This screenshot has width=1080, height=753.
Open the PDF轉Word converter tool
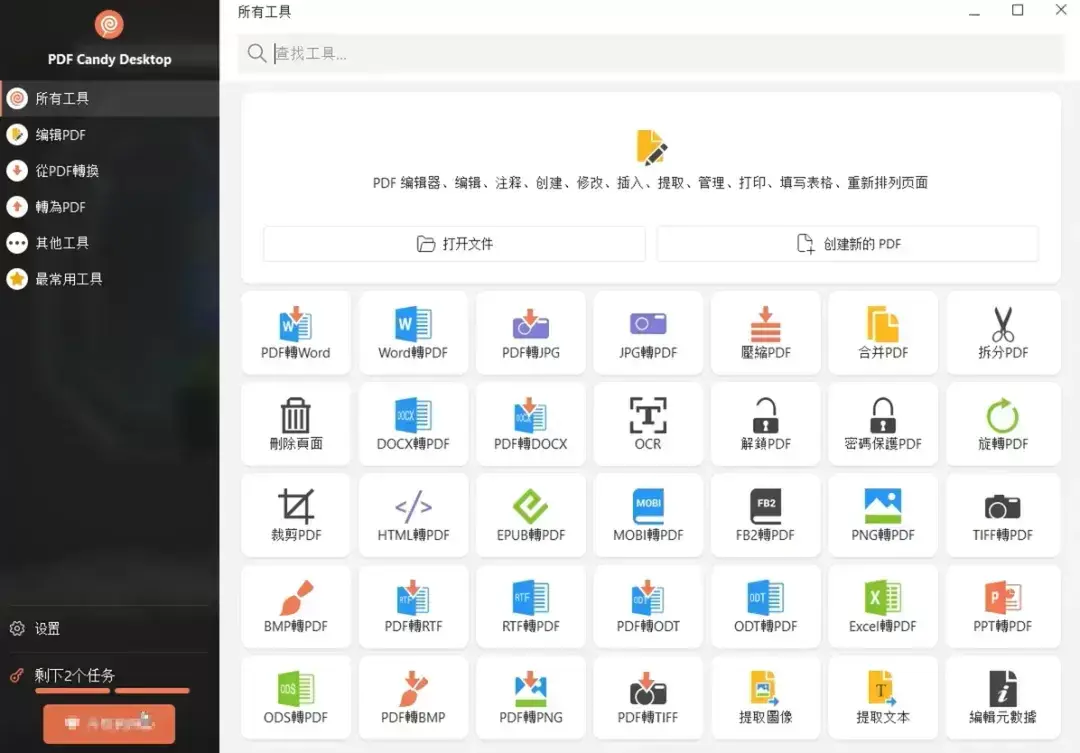tap(296, 333)
